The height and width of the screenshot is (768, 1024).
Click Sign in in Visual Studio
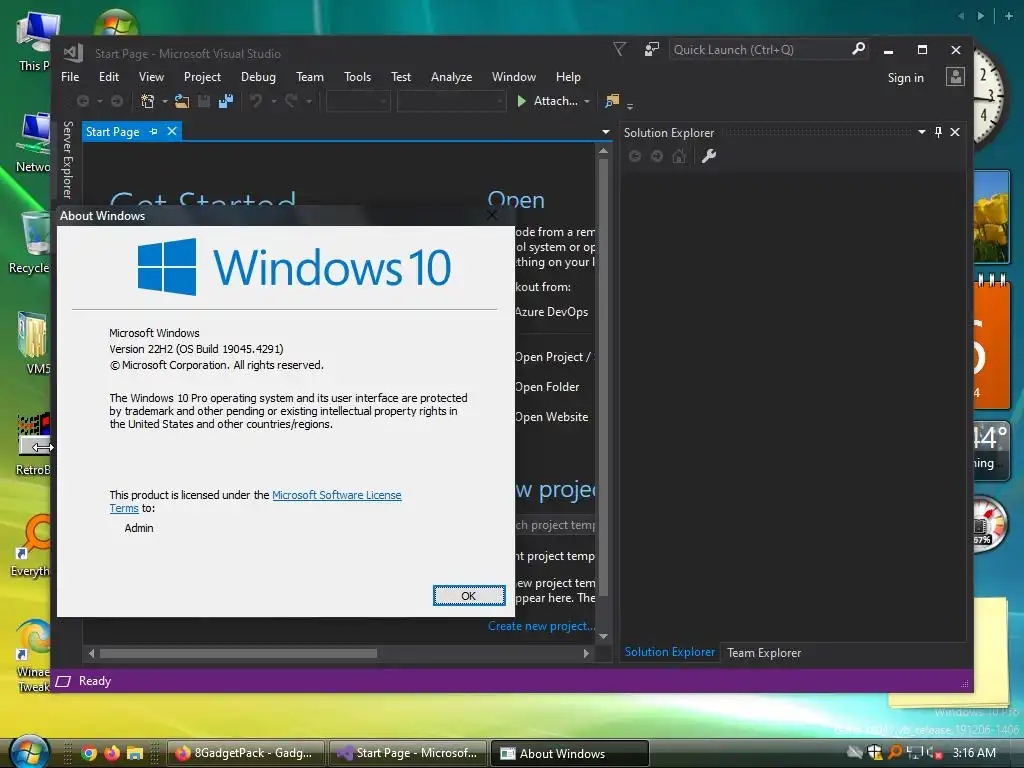[x=905, y=78]
